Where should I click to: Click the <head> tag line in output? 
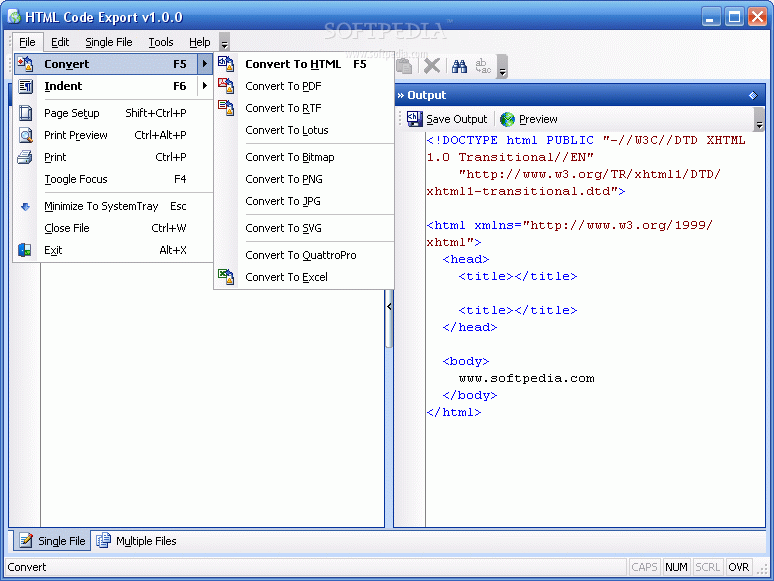pos(466,260)
